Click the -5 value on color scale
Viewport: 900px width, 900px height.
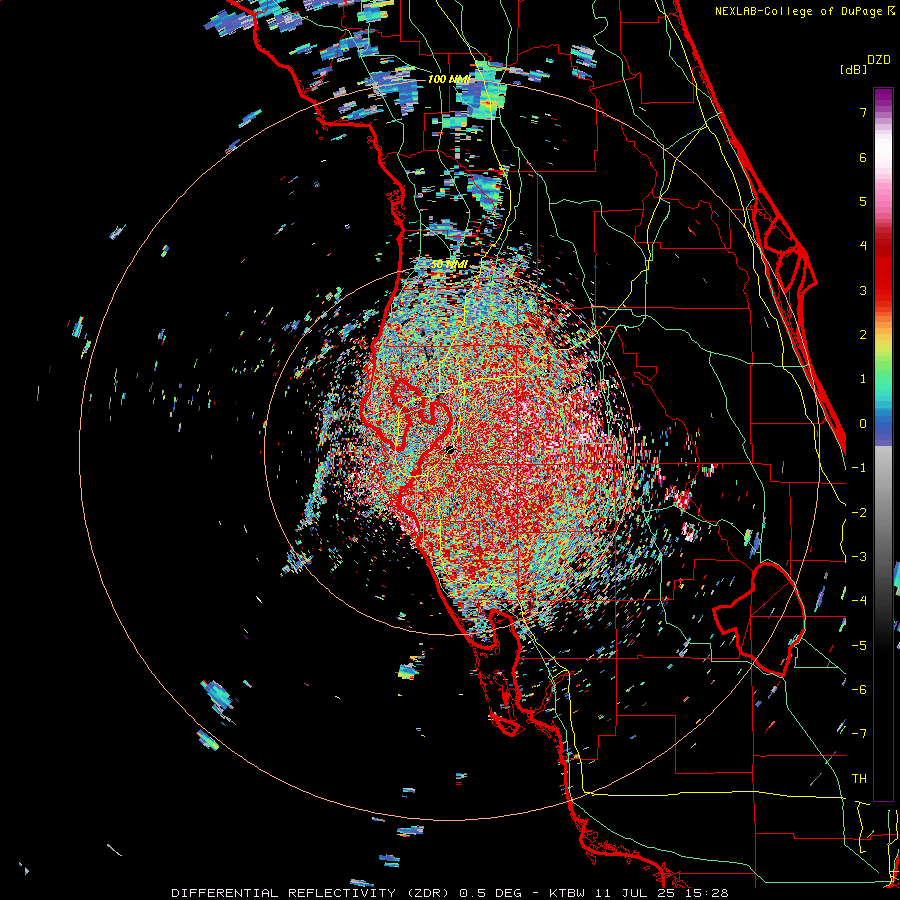click(859, 646)
